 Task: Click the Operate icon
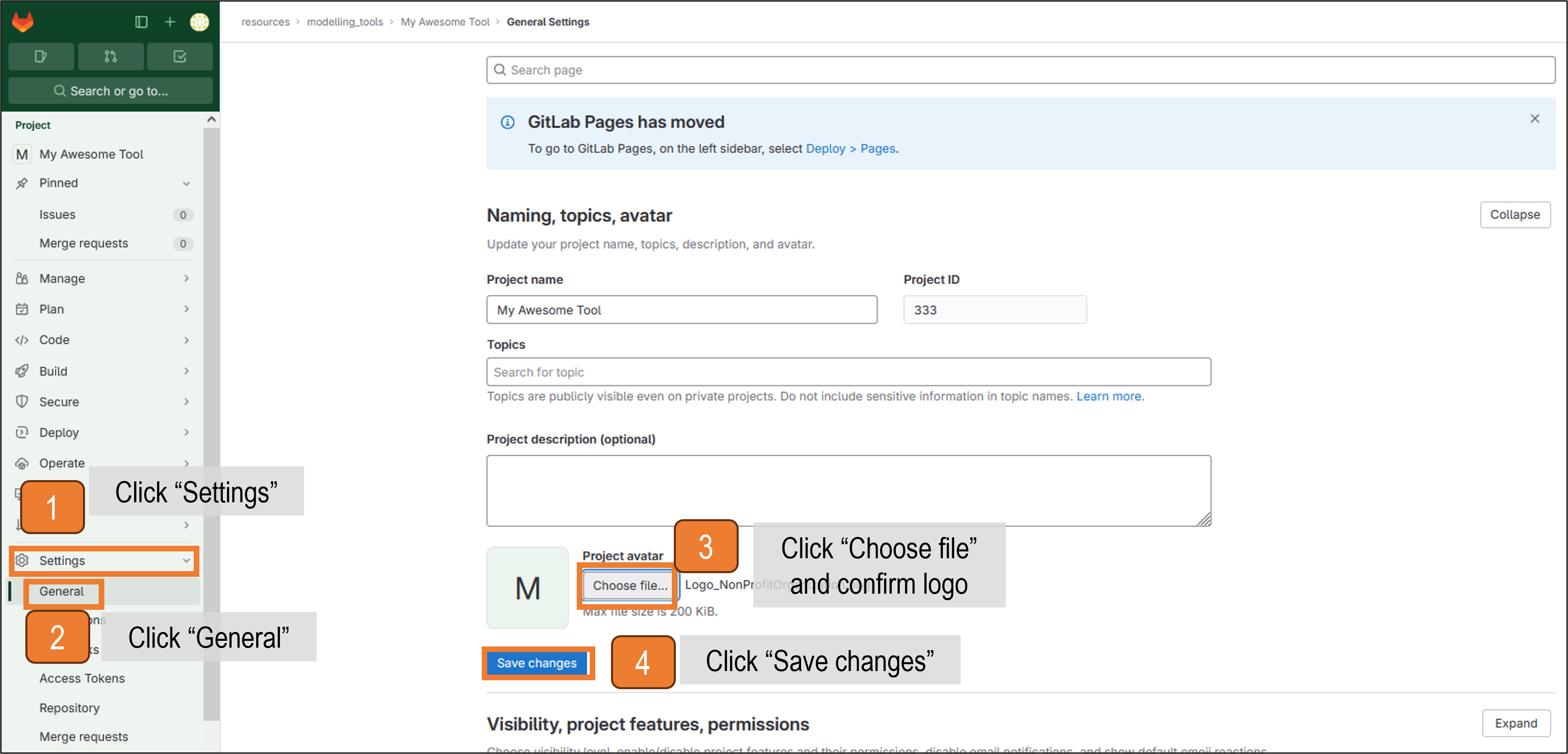(x=22, y=464)
